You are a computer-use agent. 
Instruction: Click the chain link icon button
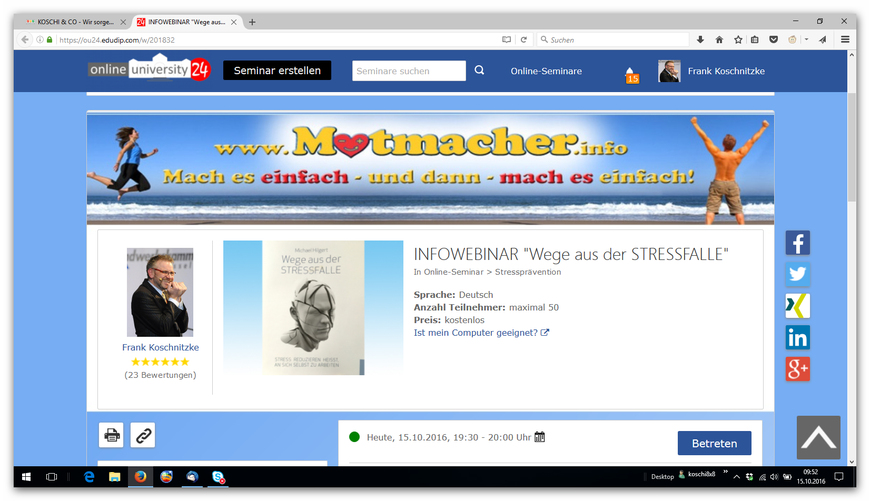point(143,435)
